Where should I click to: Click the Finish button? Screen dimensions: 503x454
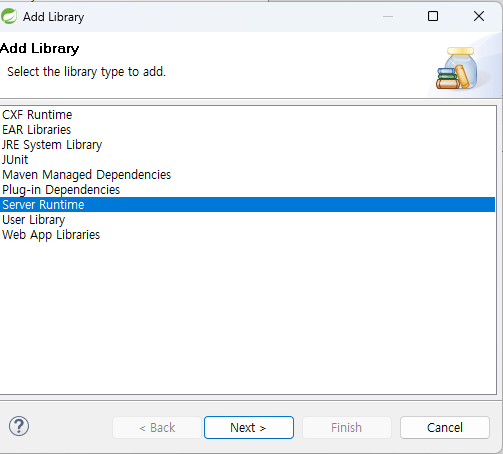(347, 427)
